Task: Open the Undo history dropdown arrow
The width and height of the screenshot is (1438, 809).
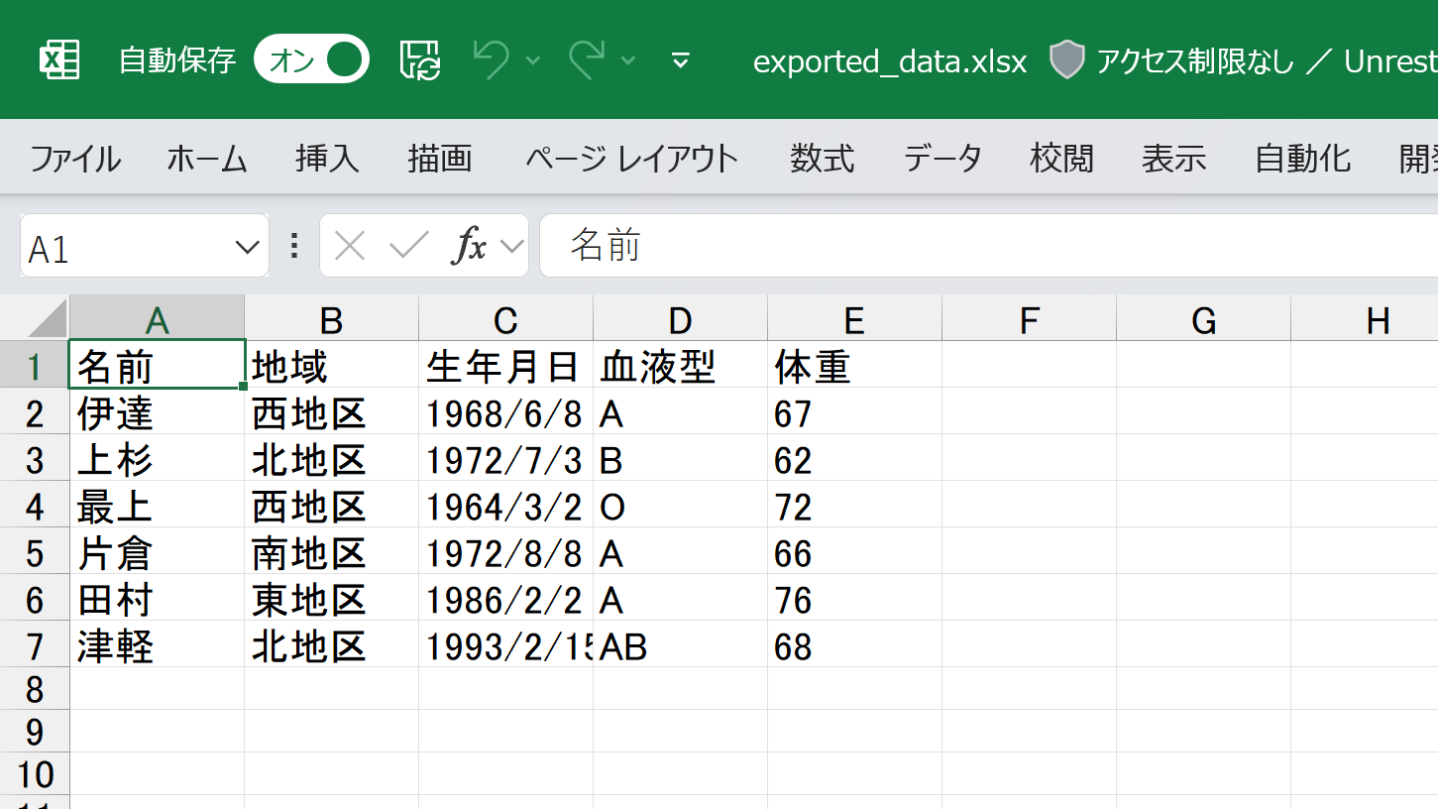Action: tap(533, 61)
